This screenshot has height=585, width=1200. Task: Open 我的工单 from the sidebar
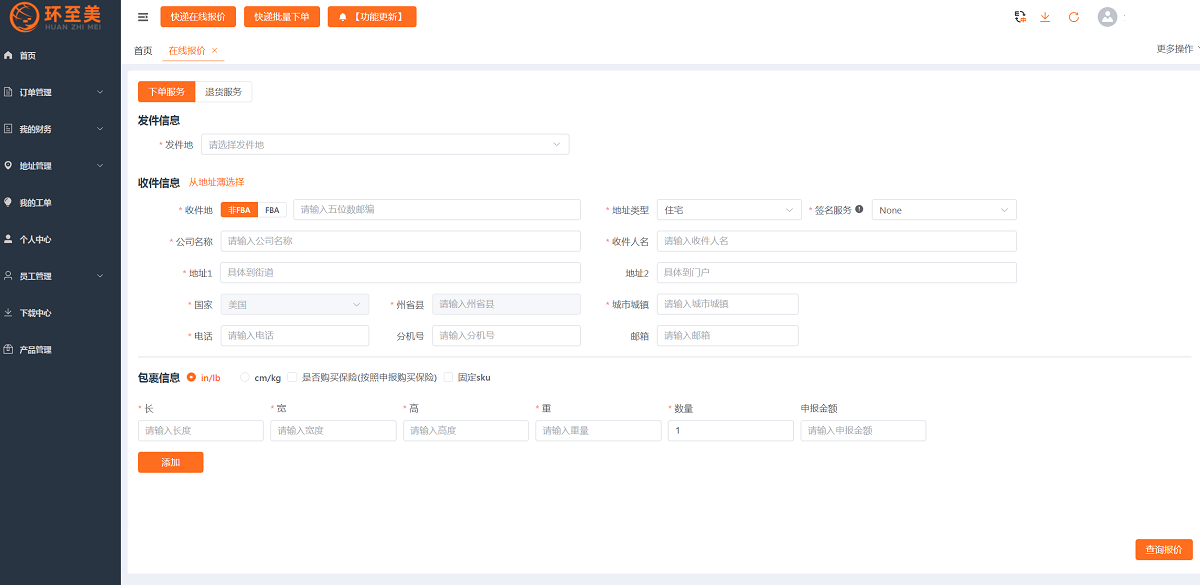click(35, 203)
